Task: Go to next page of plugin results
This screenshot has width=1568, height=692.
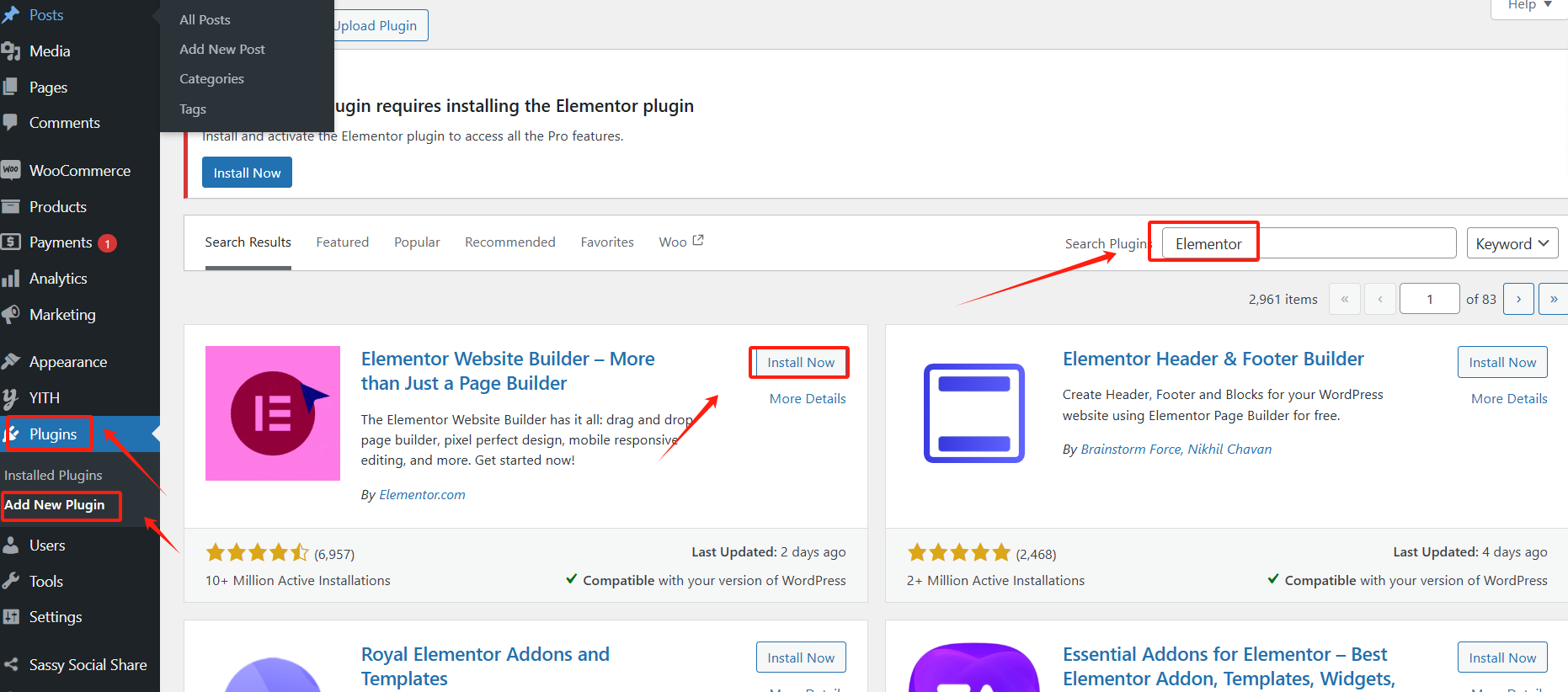Action: pyautogui.click(x=1518, y=299)
